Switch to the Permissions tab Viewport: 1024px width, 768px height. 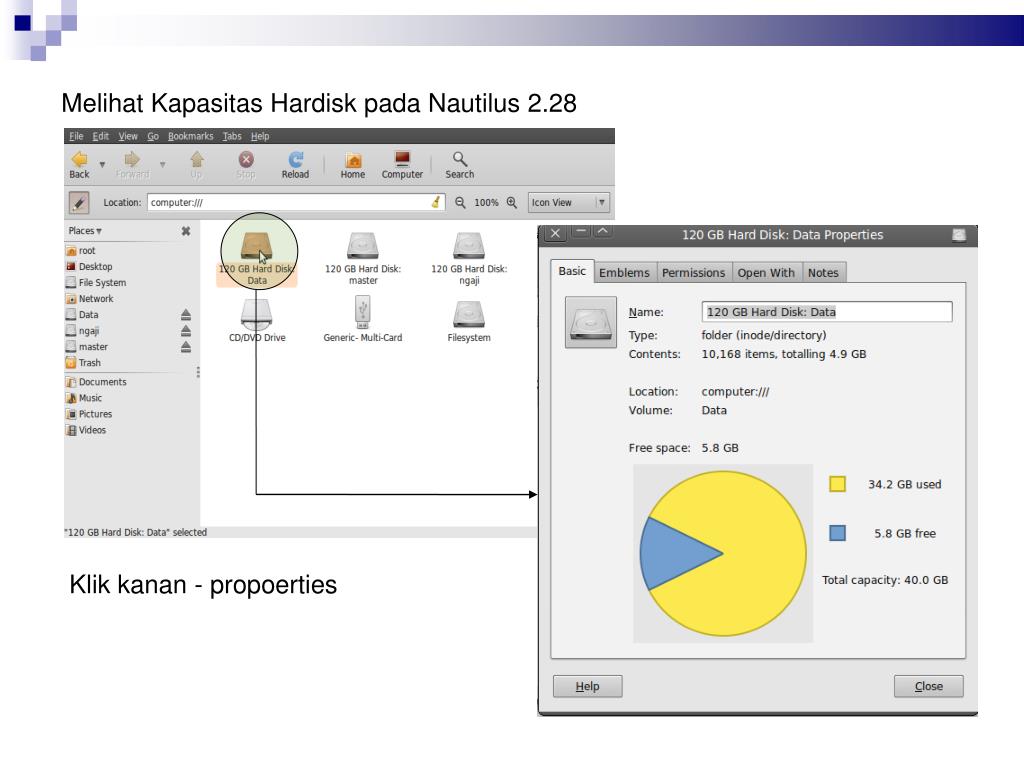tap(694, 272)
